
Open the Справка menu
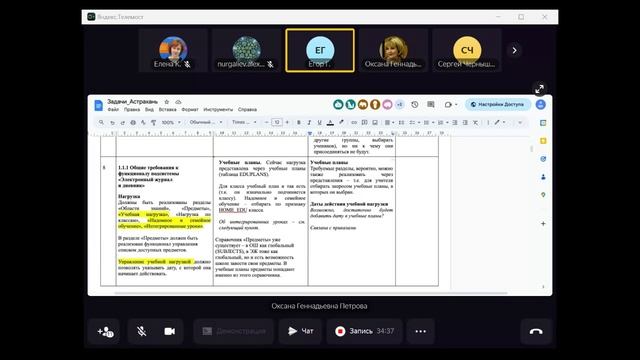[247, 109]
